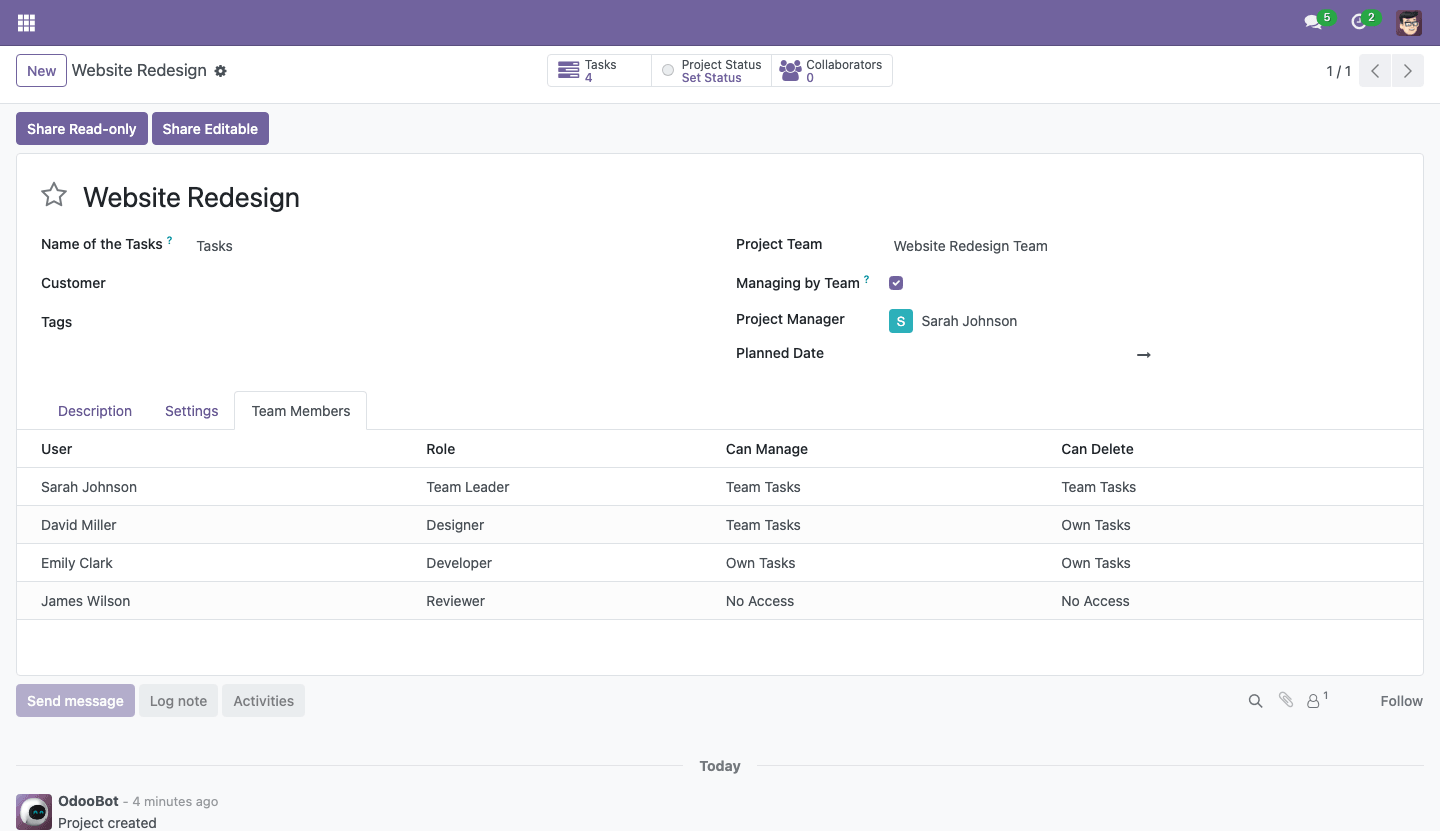Screen dimensions: 1440x831
Task: Toggle Managing by Team checkbox
Action: pos(896,283)
